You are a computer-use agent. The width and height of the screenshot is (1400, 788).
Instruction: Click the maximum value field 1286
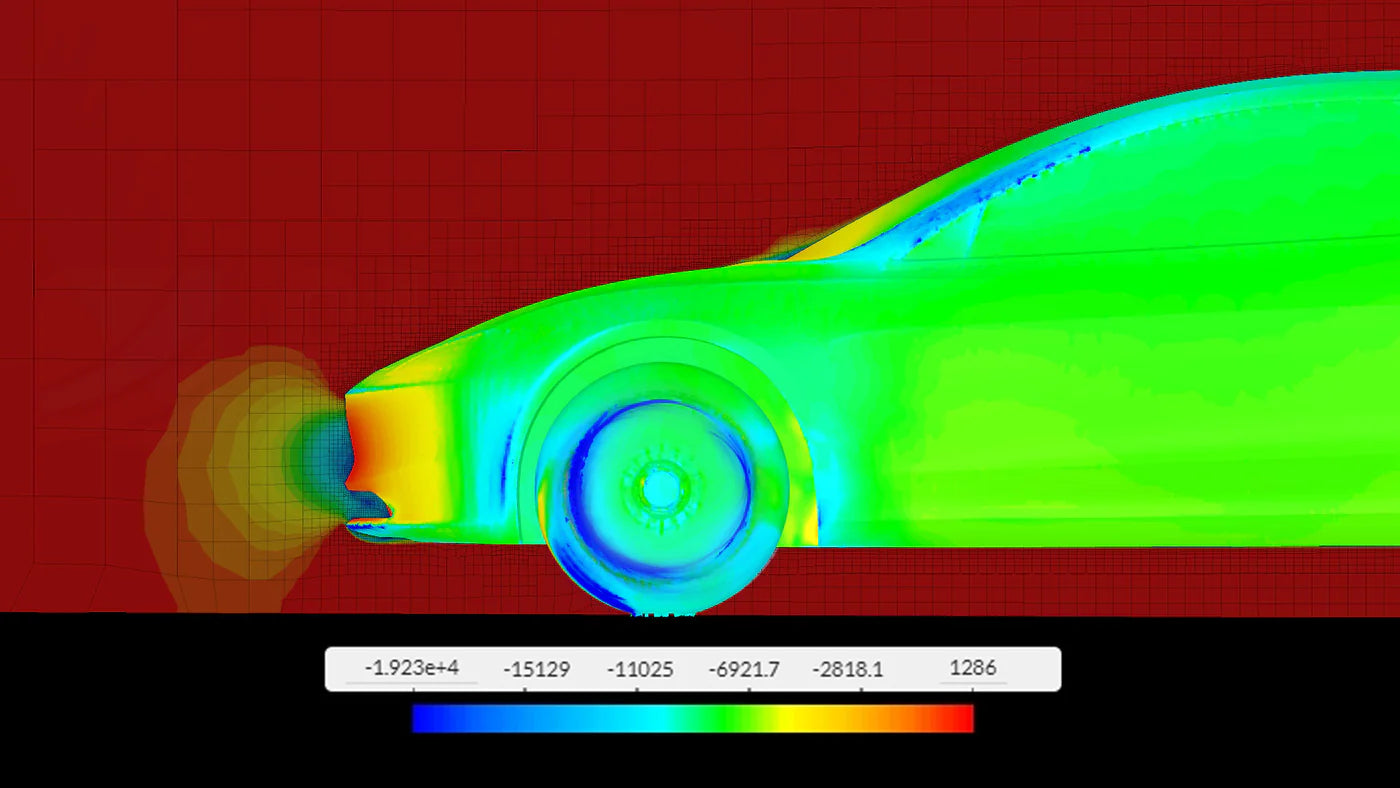pos(972,668)
